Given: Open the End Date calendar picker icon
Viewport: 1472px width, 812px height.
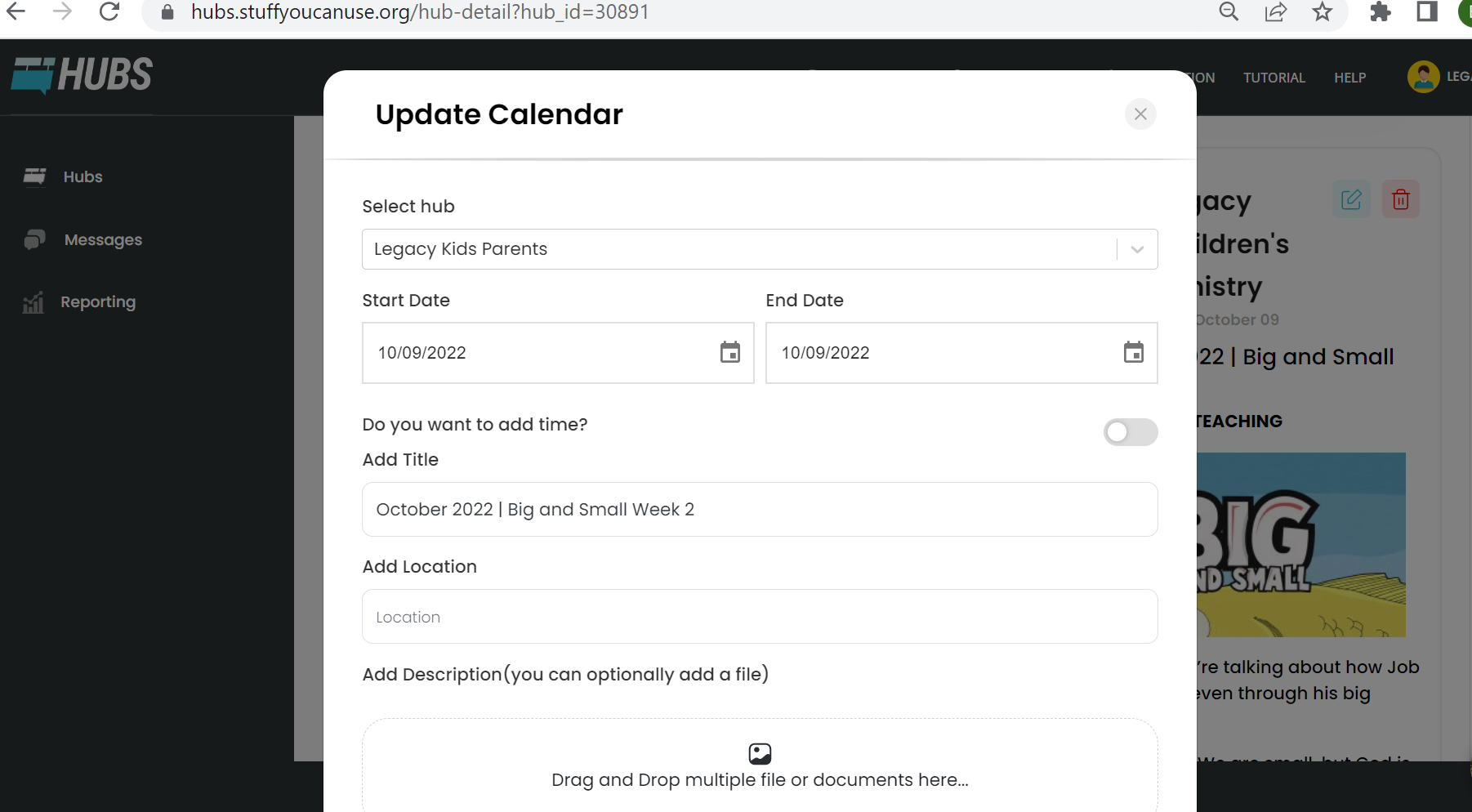Looking at the screenshot, I should 1133,352.
